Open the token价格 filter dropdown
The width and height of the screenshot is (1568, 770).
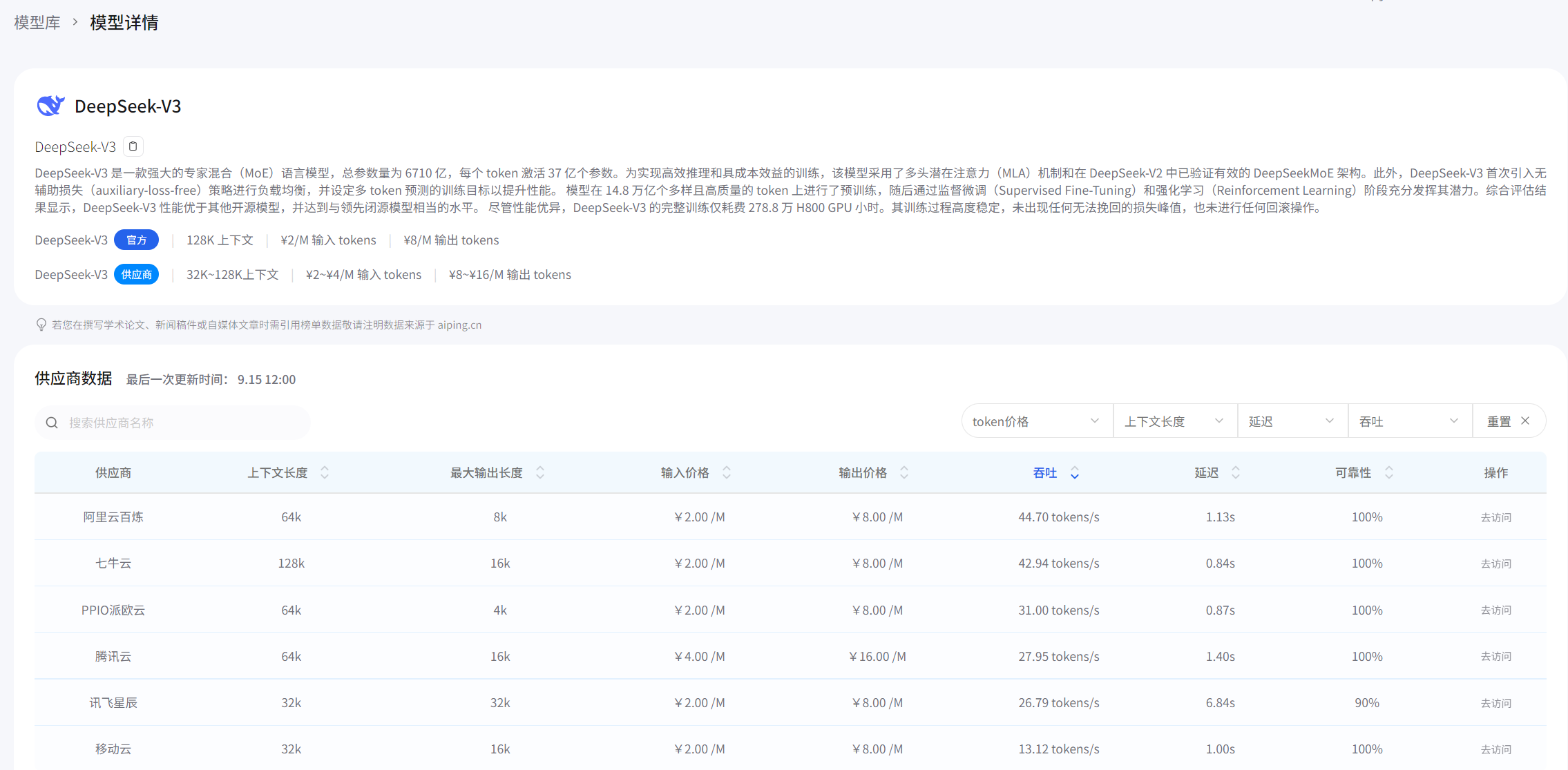[x=1038, y=421]
